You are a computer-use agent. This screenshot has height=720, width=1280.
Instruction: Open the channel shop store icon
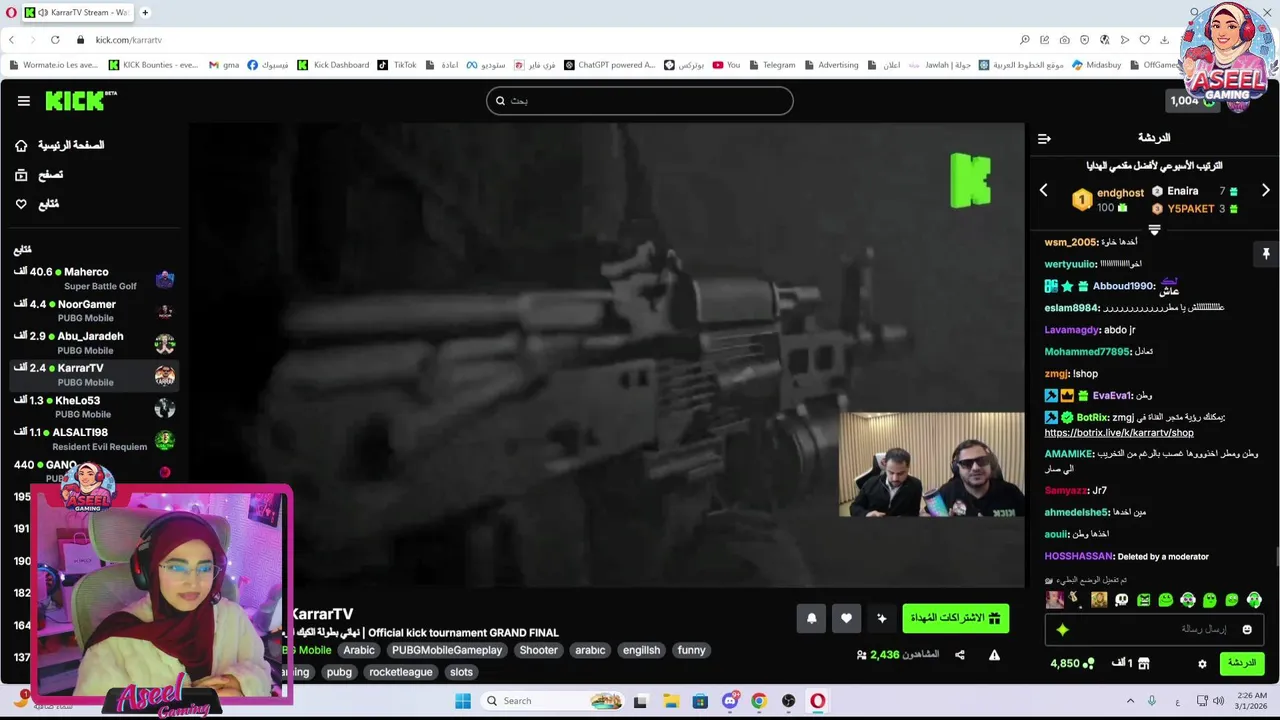tap(1144, 663)
